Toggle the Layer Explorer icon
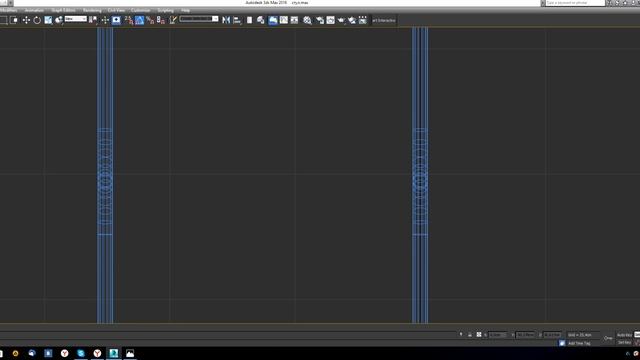The image size is (640, 360). pos(260,20)
